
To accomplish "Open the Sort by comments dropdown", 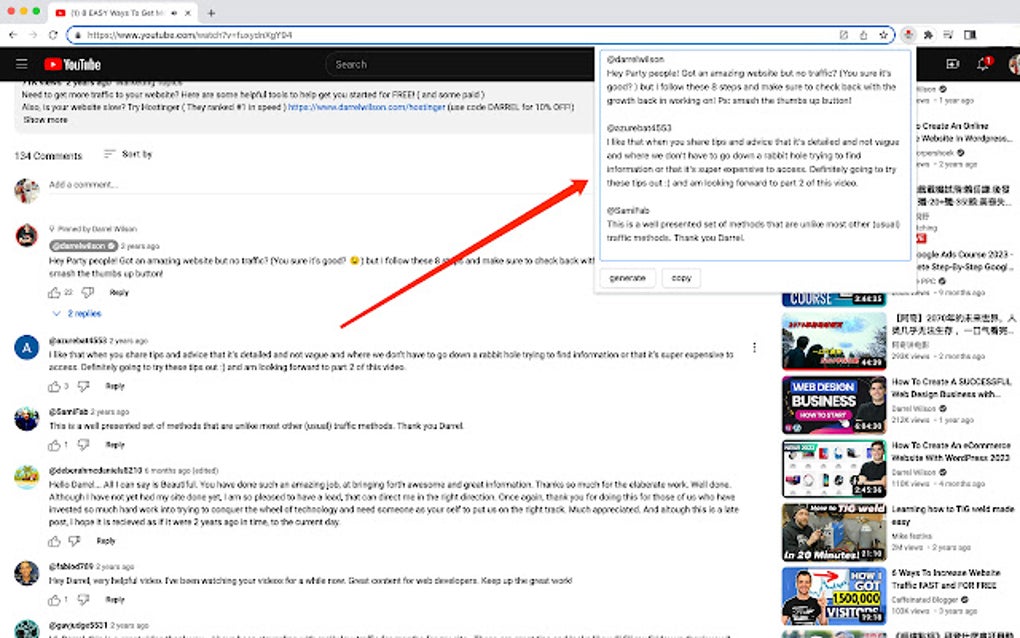I will point(128,154).
